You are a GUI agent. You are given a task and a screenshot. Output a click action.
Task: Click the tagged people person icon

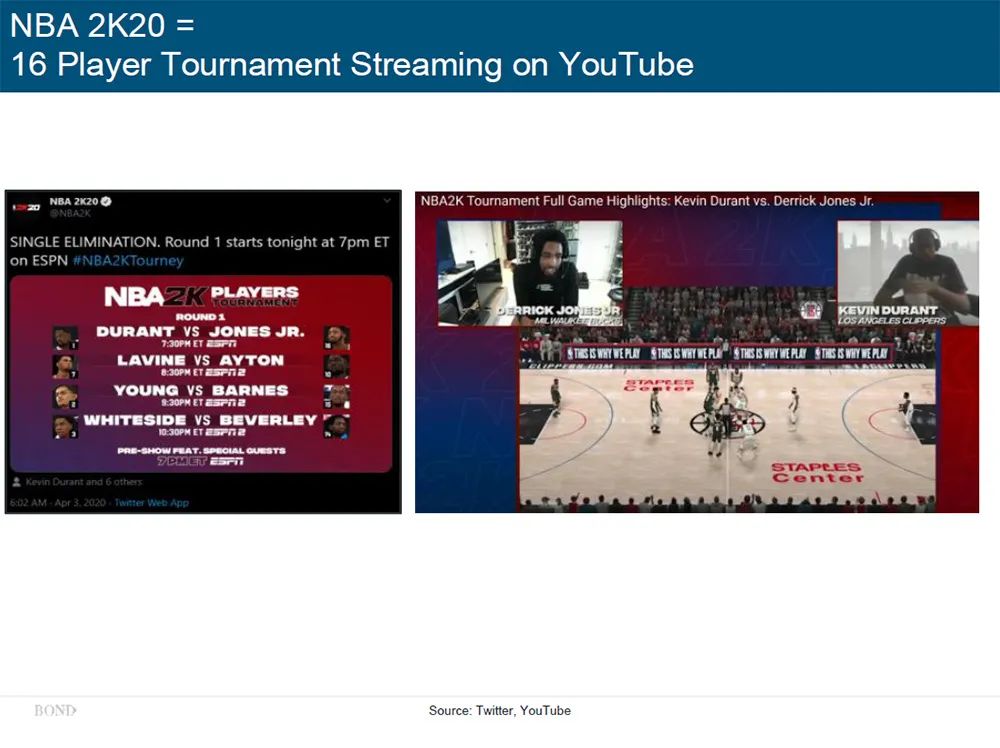click(17, 482)
